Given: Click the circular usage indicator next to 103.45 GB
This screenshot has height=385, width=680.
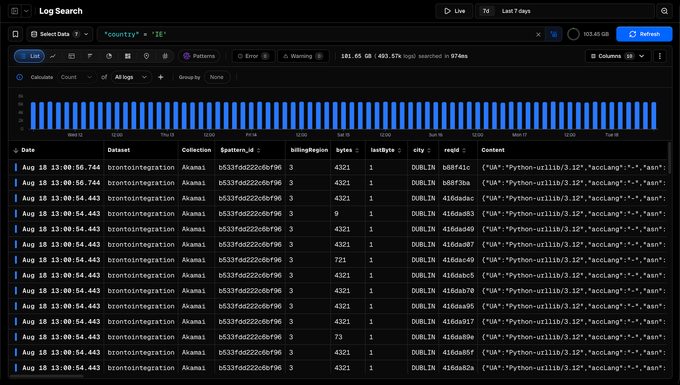Looking at the screenshot, I should pos(573,34).
